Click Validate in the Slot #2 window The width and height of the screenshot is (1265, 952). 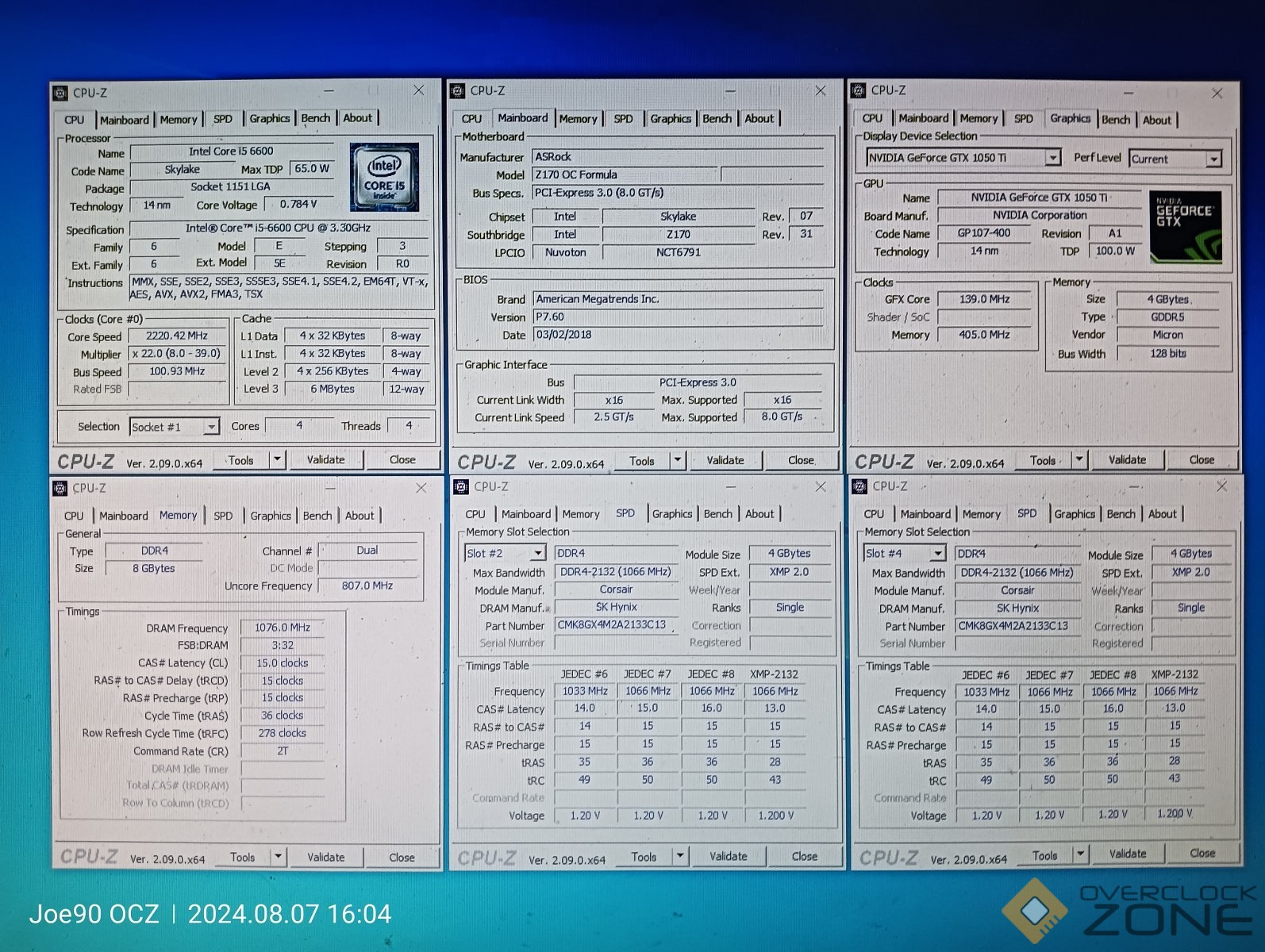pyautogui.click(x=728, y=856)
